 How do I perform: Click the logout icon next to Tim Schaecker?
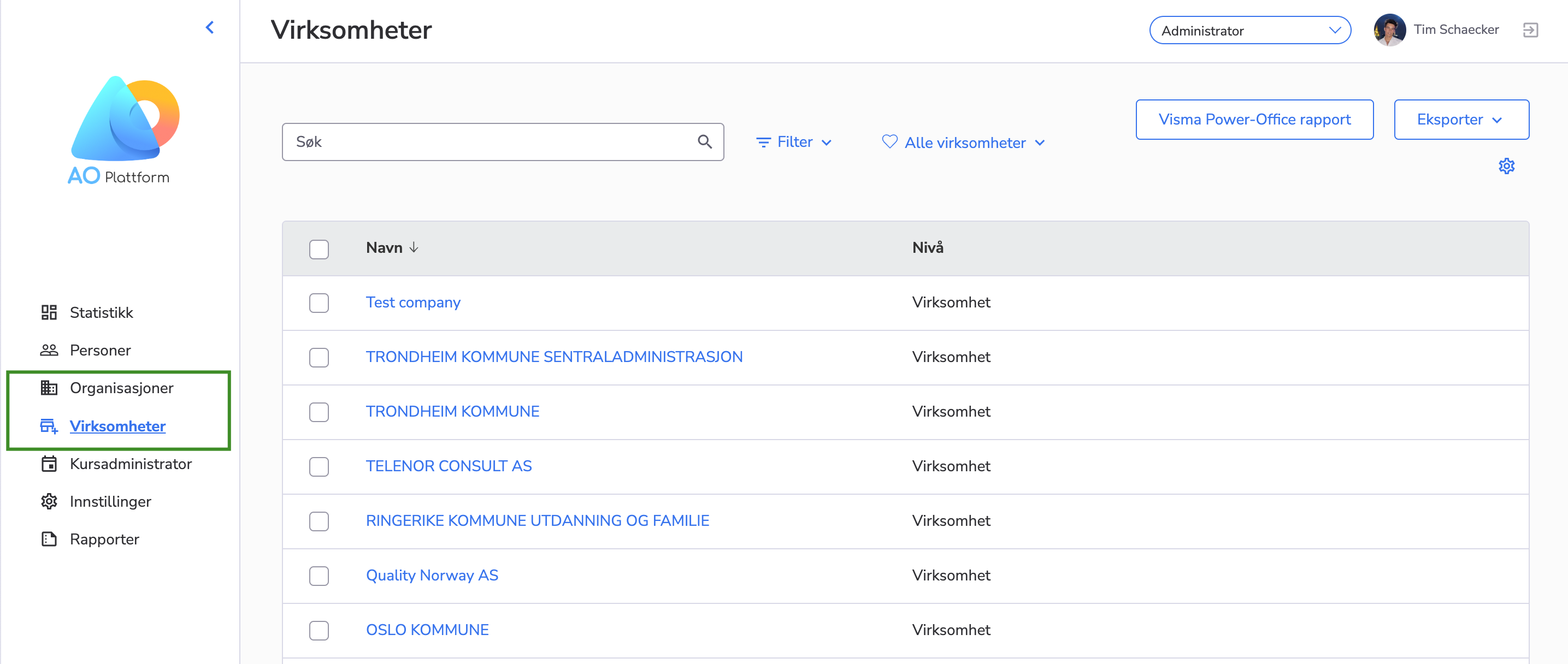pyautogui.click(x=1530, y=30)
